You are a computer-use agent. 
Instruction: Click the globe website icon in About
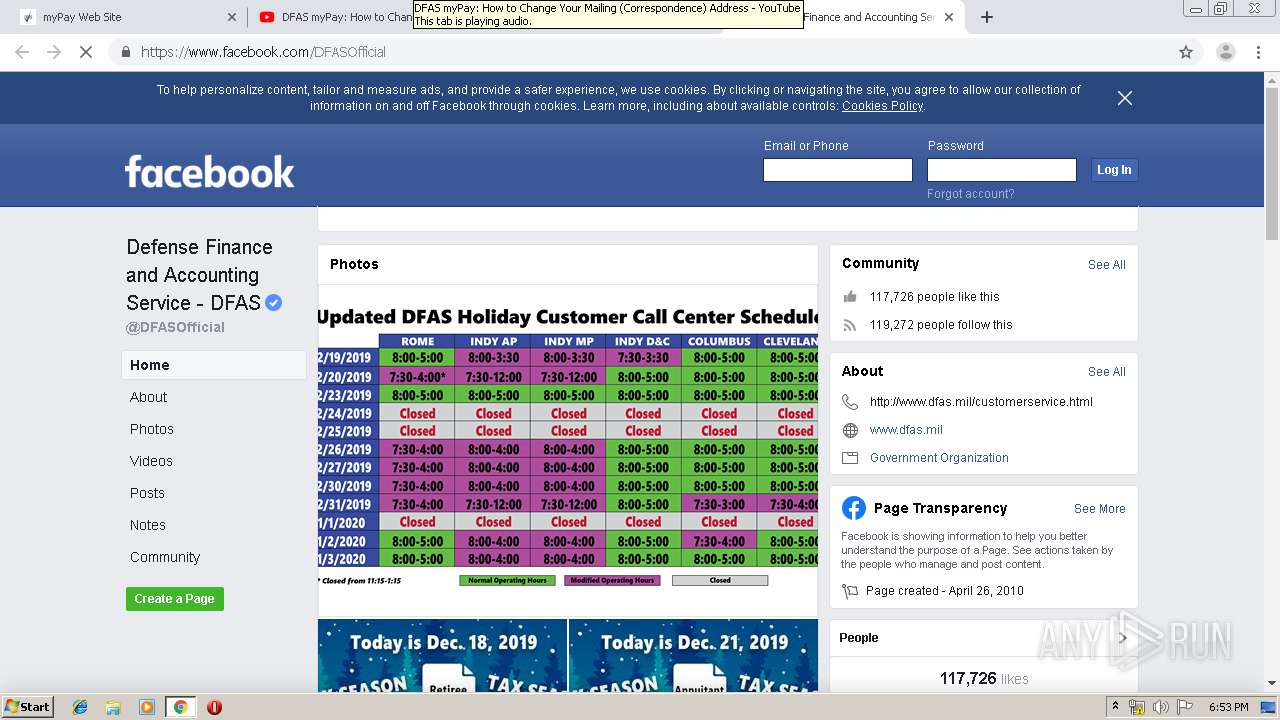(x=850, y=430)
